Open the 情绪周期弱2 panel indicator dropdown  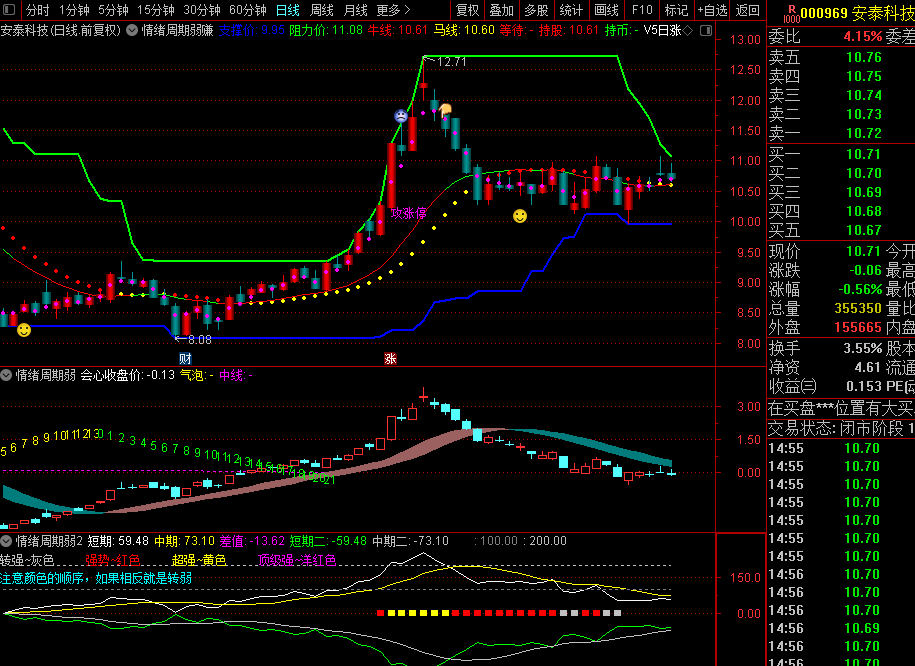pos(7,541)
